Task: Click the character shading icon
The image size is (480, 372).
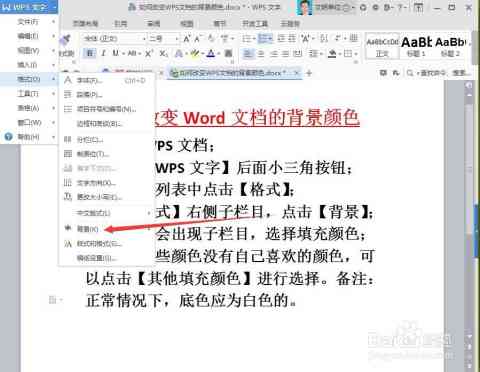Action: [x=228, y=53]
